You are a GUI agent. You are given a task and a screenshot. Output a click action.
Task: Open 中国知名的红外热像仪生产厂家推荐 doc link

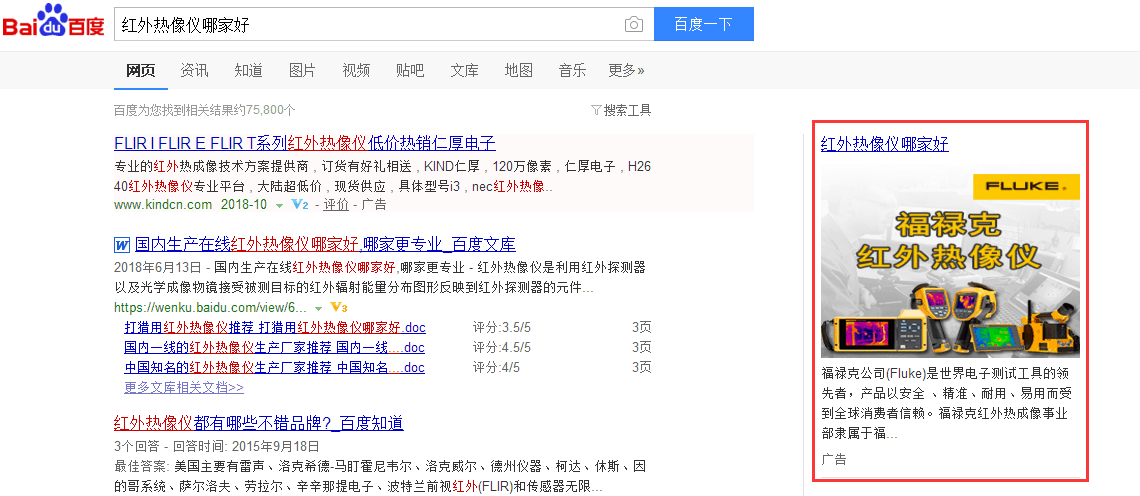pyautogui.click(x=274, y=367)
